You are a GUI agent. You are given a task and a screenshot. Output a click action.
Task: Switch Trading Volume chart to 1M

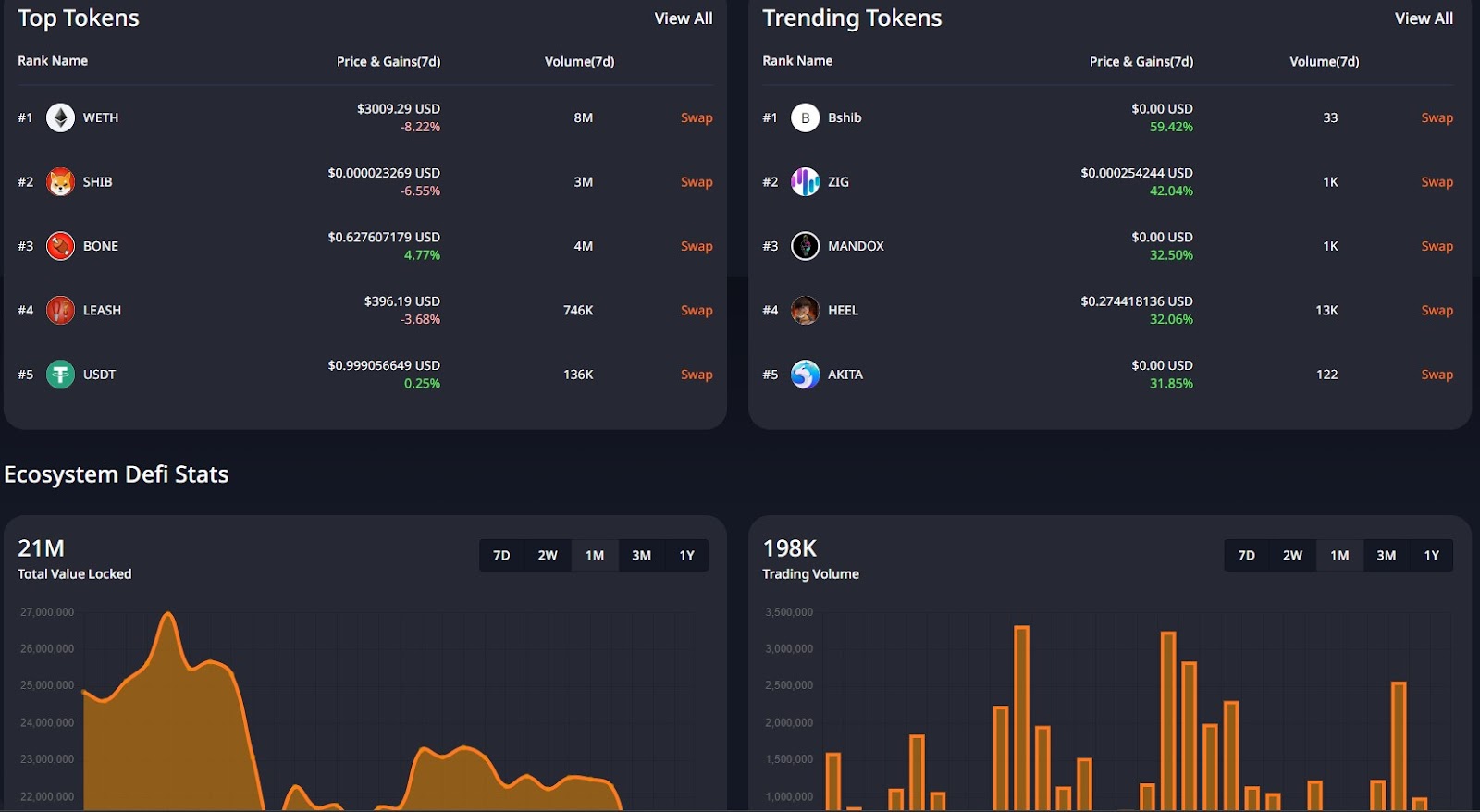[x=1339, y=555]
